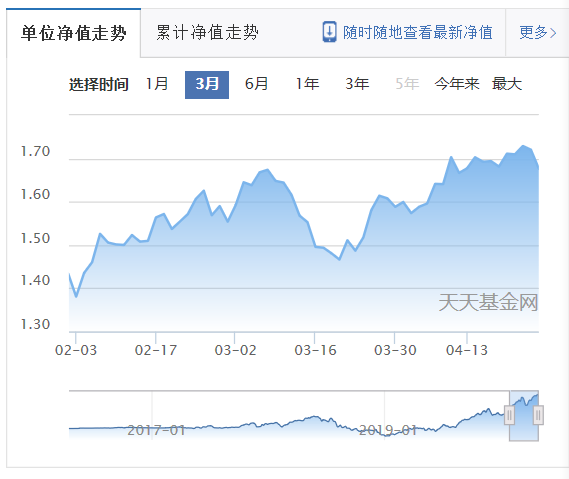Select the 1月 time range
Screen dimensions: 569x479
pos(157,84)
